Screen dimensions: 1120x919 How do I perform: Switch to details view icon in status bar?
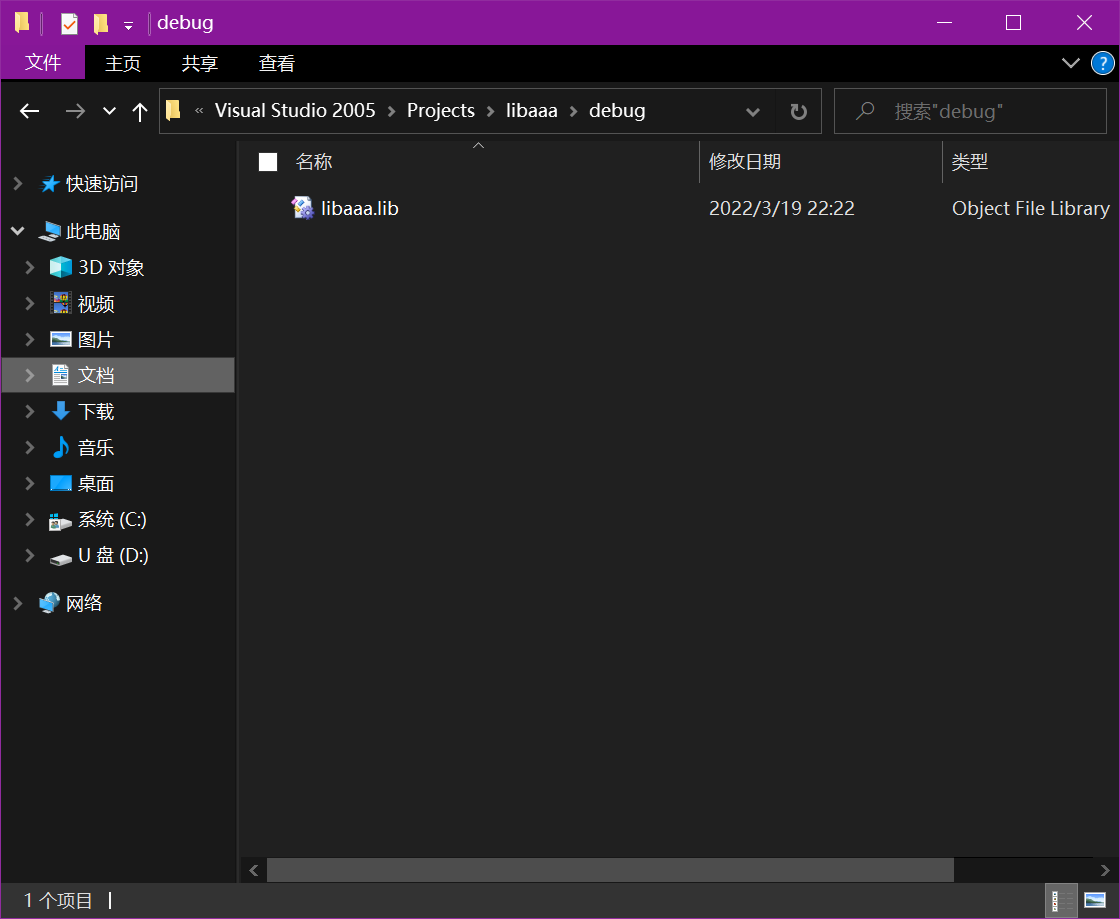(1061, 900)
